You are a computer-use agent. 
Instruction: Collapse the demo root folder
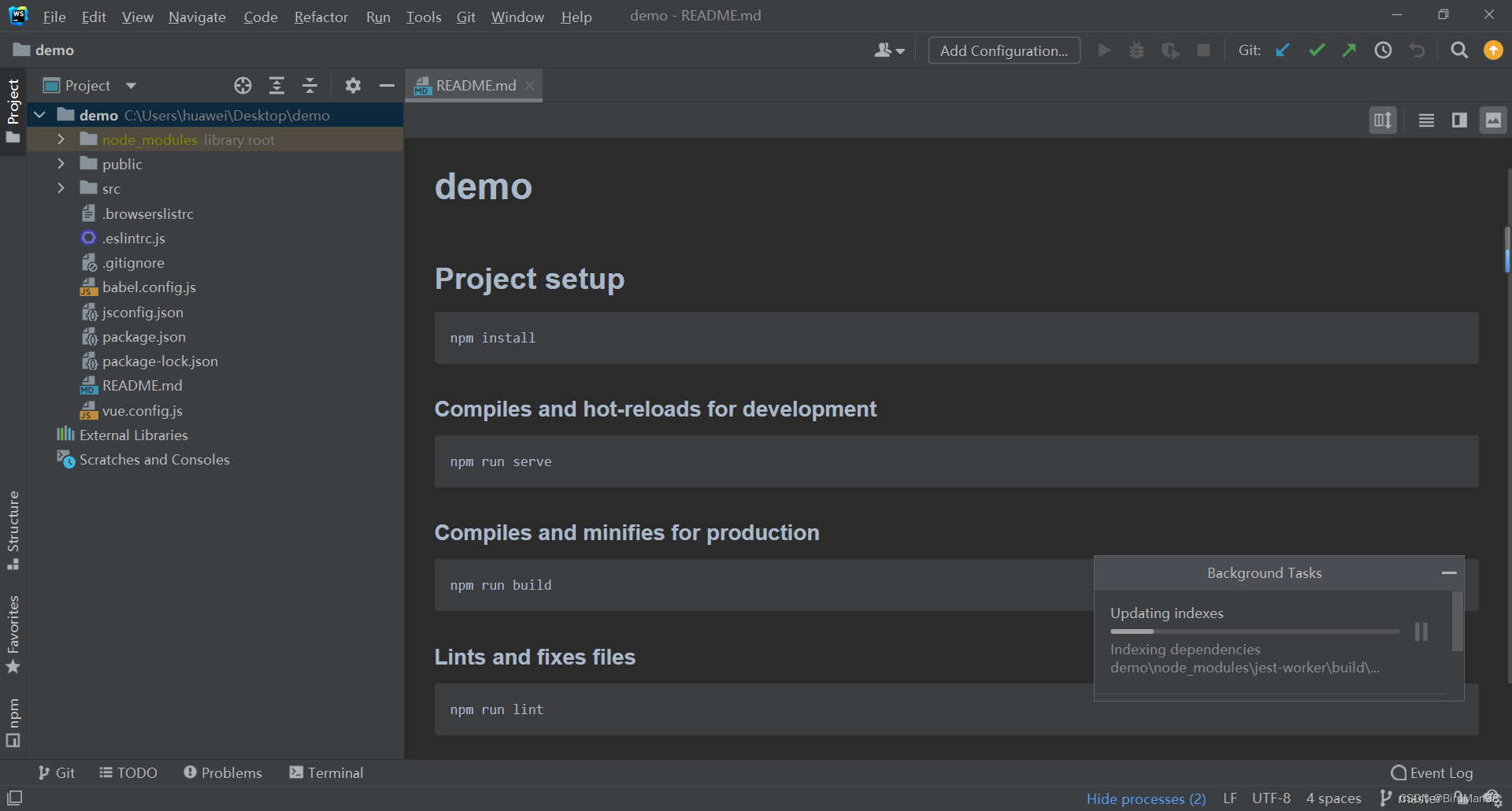pyautogui.click(x=39, y=115)
